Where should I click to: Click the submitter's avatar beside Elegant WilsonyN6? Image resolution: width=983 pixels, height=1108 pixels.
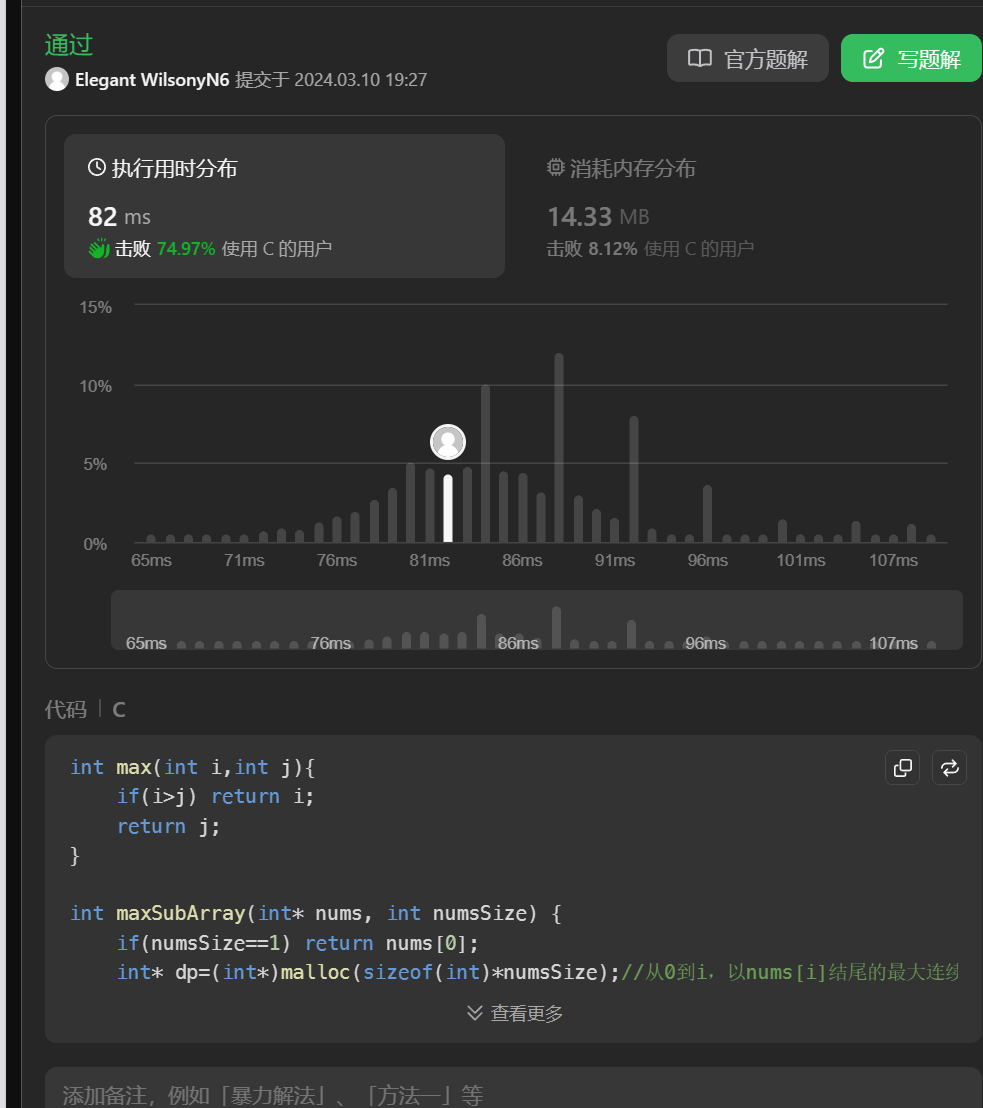pyautogui.click(x=57, y=79)
